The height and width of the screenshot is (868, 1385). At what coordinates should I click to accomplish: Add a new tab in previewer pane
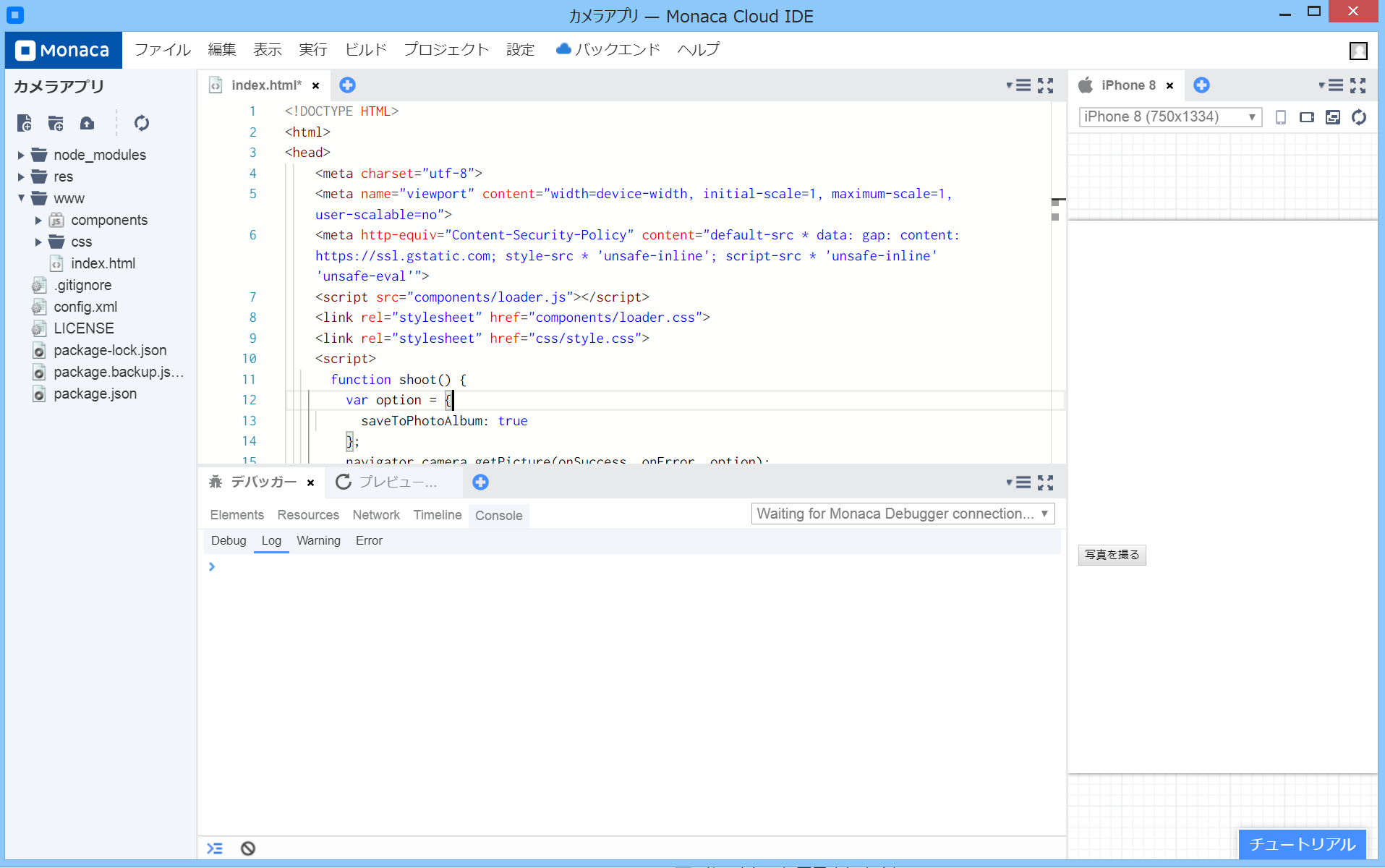pyautogui.click(x=1201, y=85)
